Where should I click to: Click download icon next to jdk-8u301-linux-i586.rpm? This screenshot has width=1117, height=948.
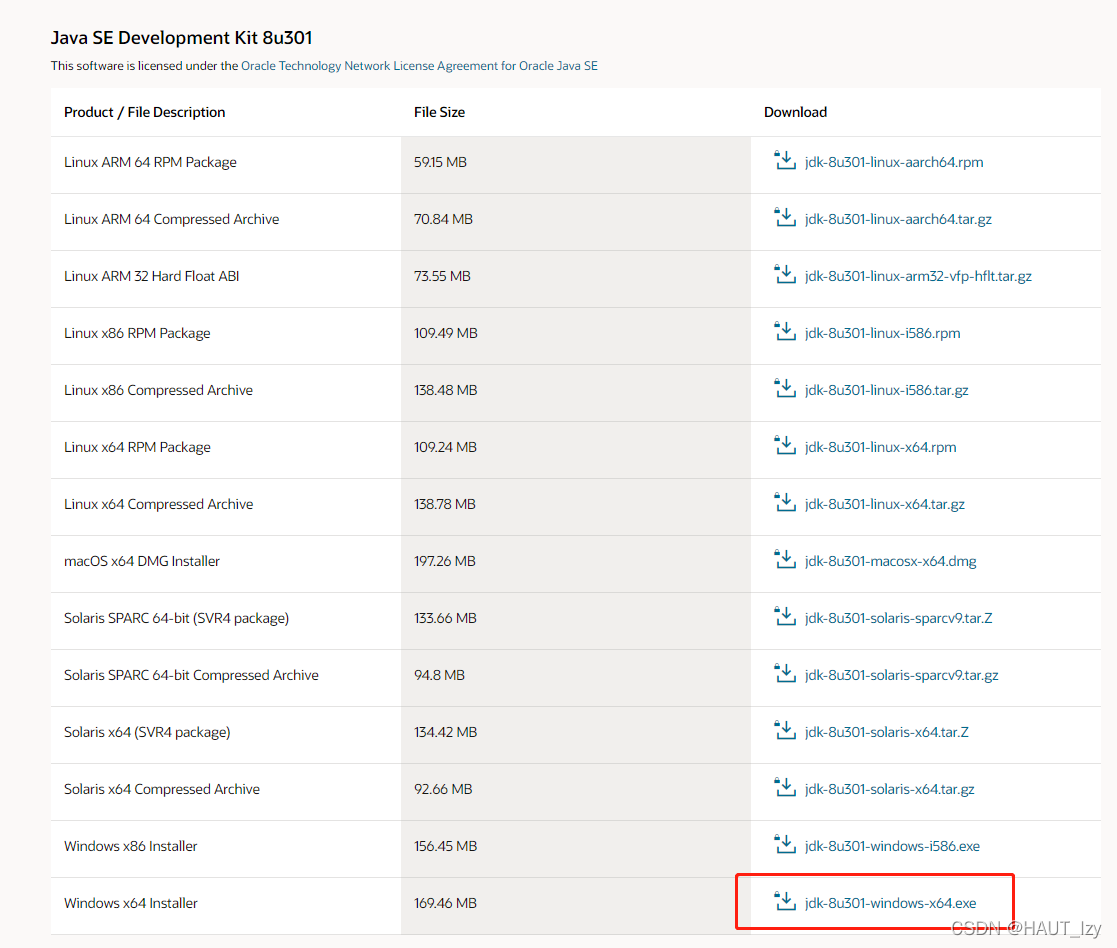pos(785,331)
